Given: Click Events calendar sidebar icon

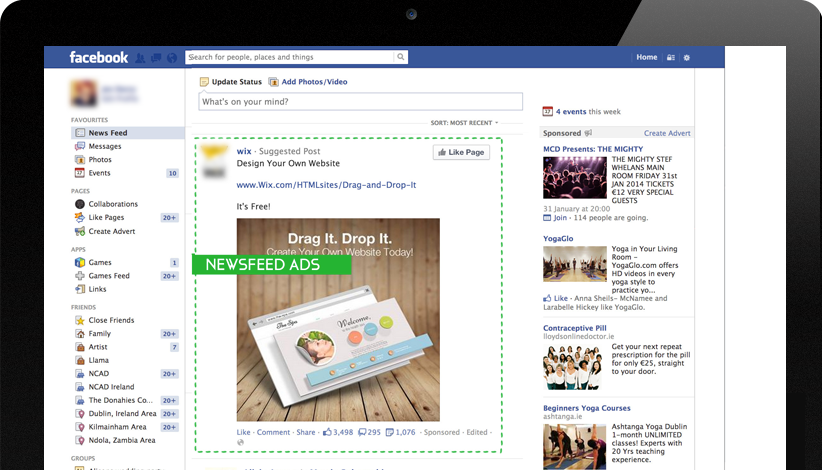Looking at the screenshot, I should pos(80,173).
